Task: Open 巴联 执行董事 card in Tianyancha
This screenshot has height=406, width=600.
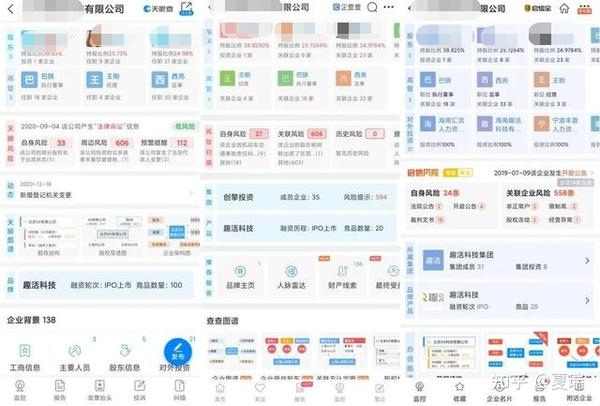Action: coord(48,87)
